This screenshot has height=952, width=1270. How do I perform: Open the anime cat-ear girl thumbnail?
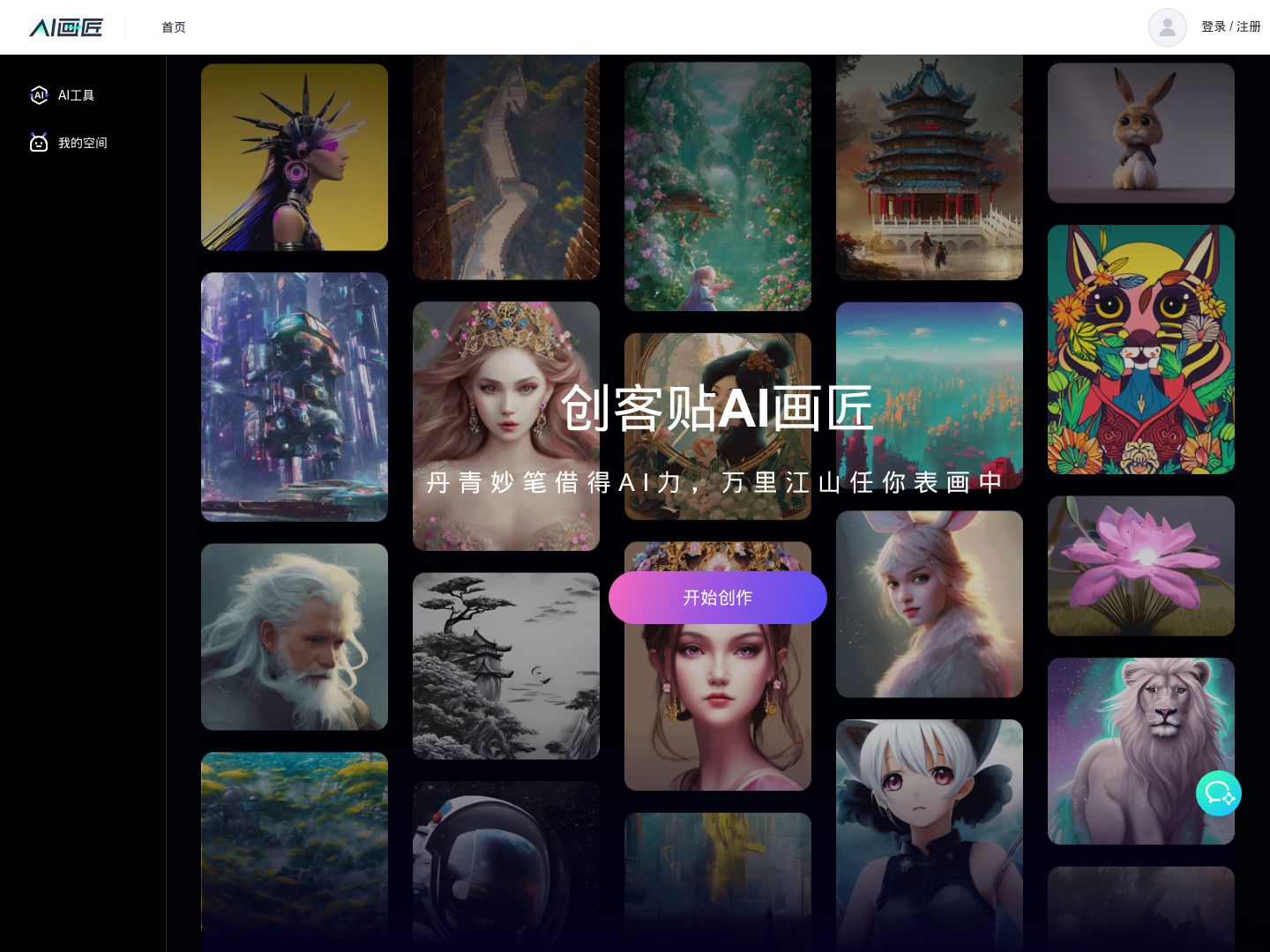pos(930,835)
